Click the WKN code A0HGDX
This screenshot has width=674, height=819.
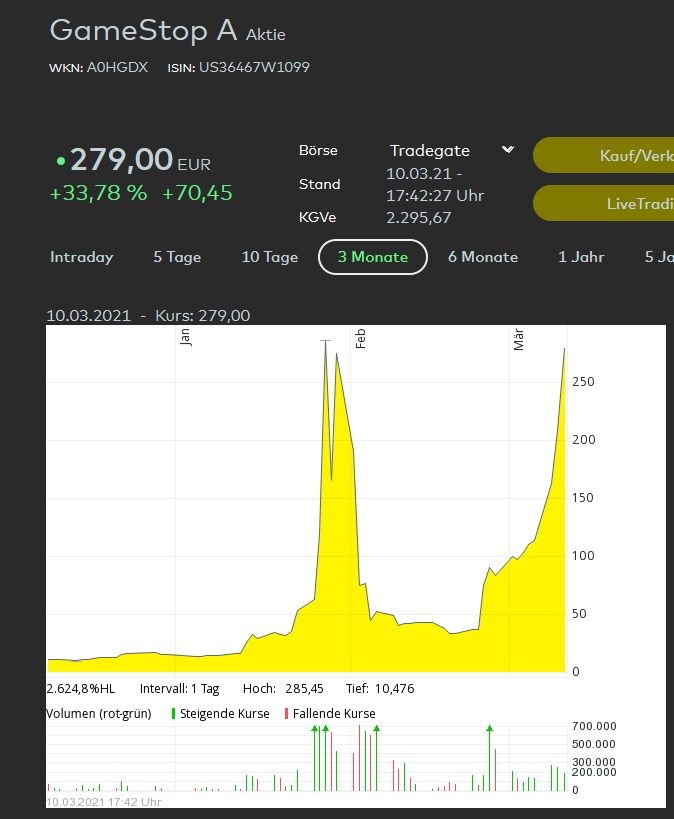(x=117, y=67)
